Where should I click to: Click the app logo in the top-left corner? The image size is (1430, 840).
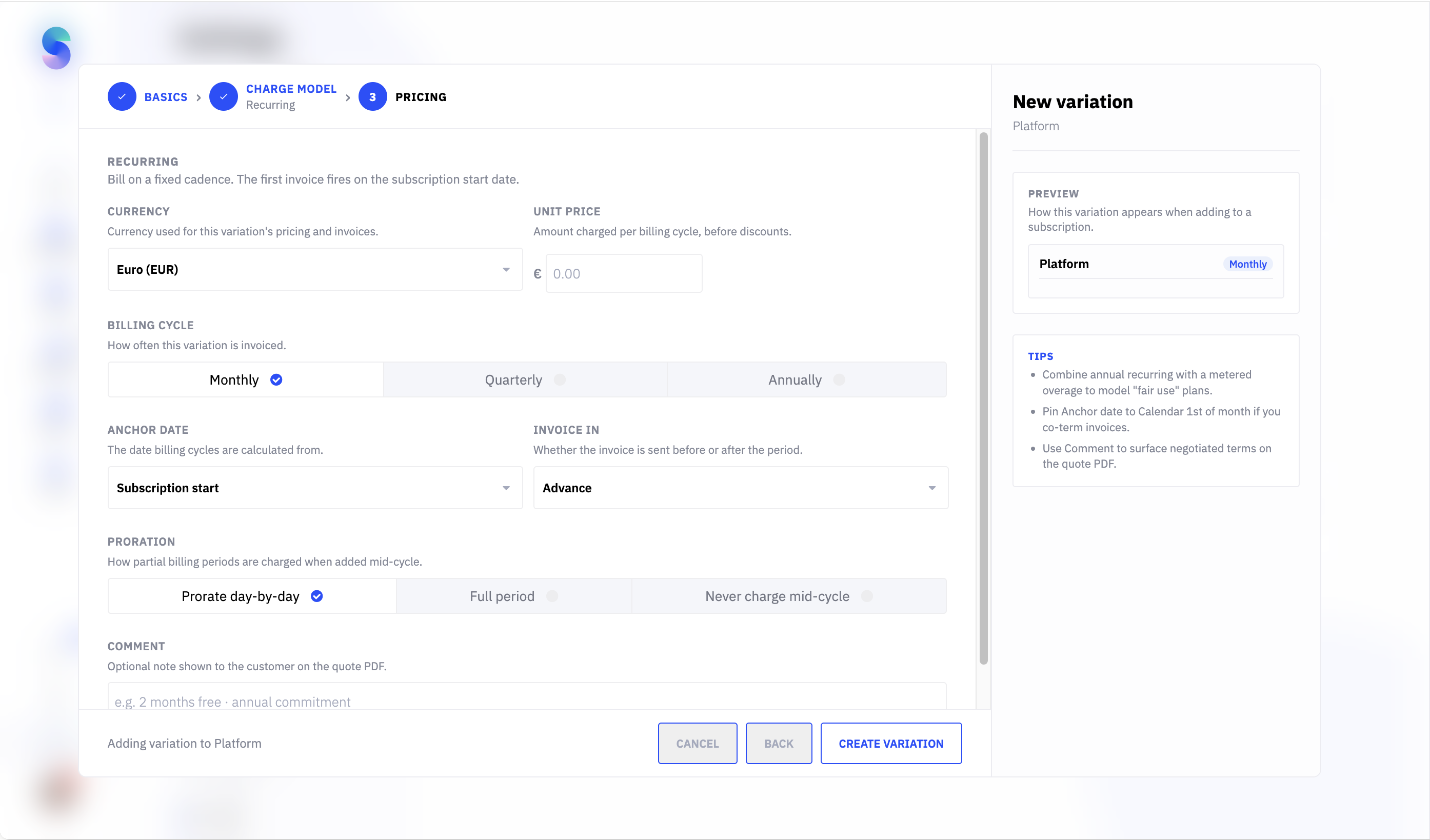pos(56,48)
